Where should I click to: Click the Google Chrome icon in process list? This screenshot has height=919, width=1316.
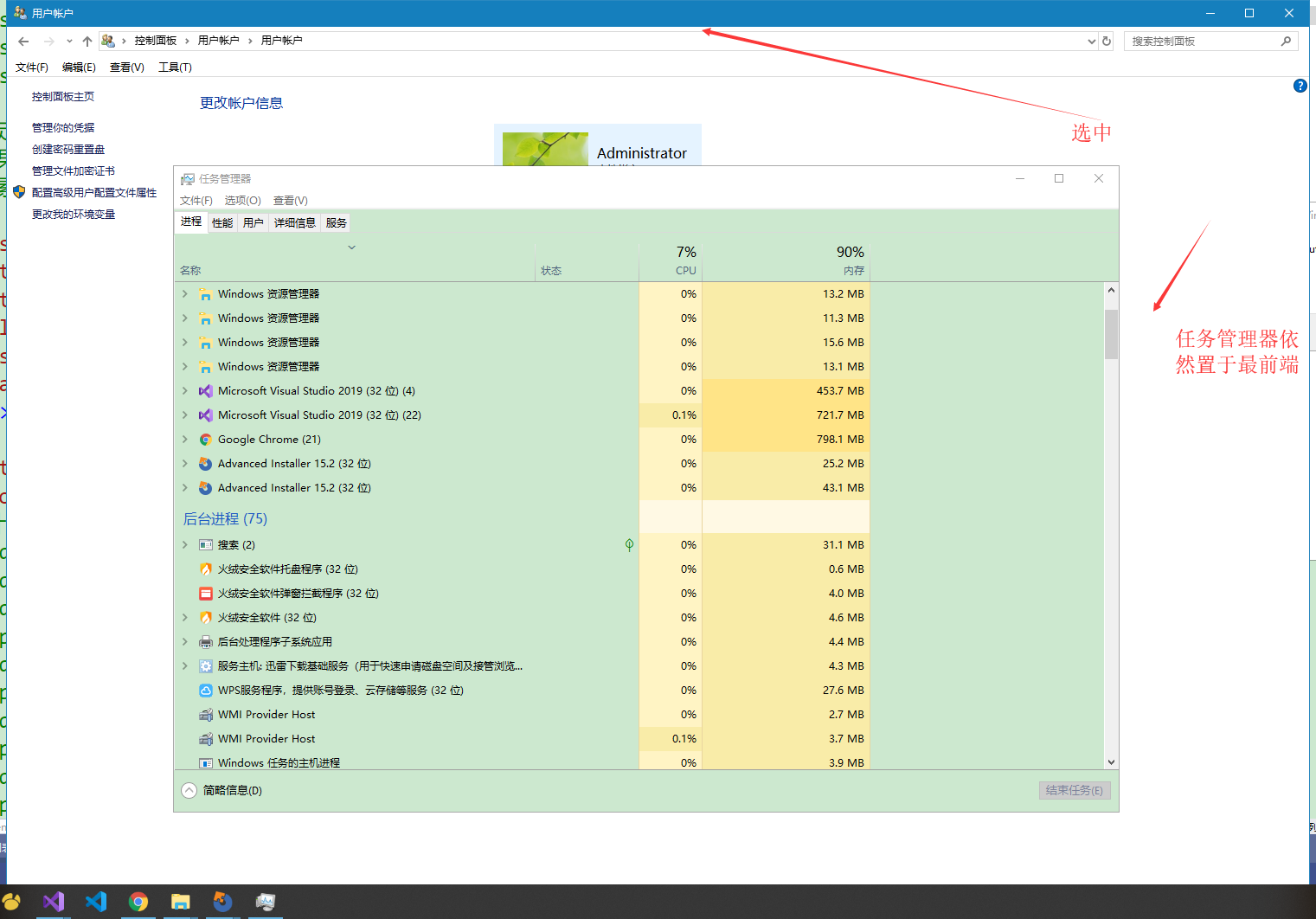[205, 439]
